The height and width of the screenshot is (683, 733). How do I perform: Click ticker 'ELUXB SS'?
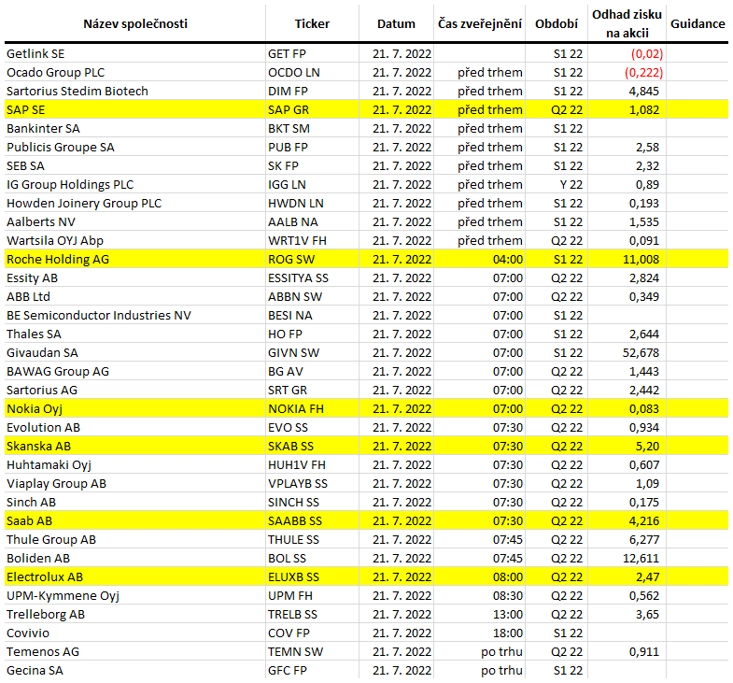pos(293,577)
